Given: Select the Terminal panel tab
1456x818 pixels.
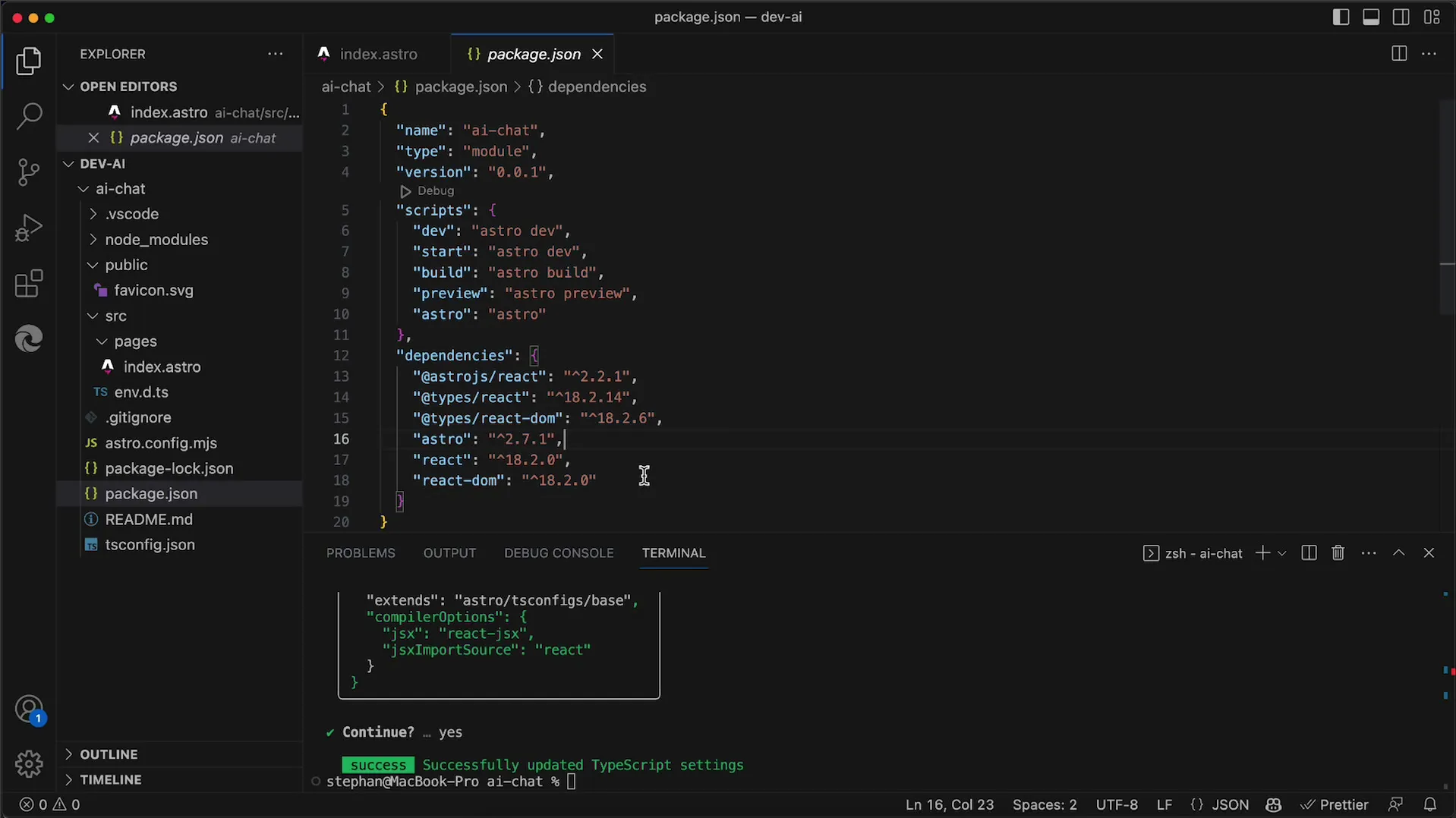Looking at the screenshot, I should coord(673,552).
